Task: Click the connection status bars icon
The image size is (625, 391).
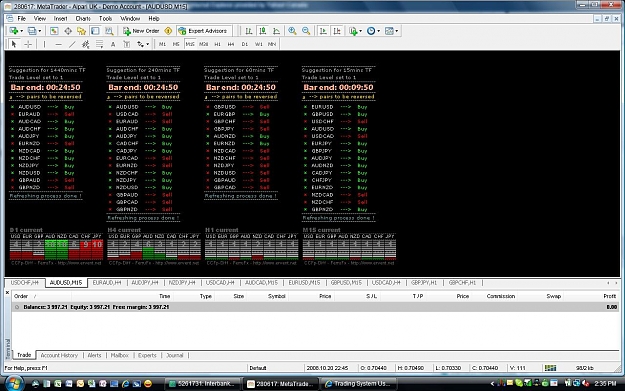Action: click(550, 368)
